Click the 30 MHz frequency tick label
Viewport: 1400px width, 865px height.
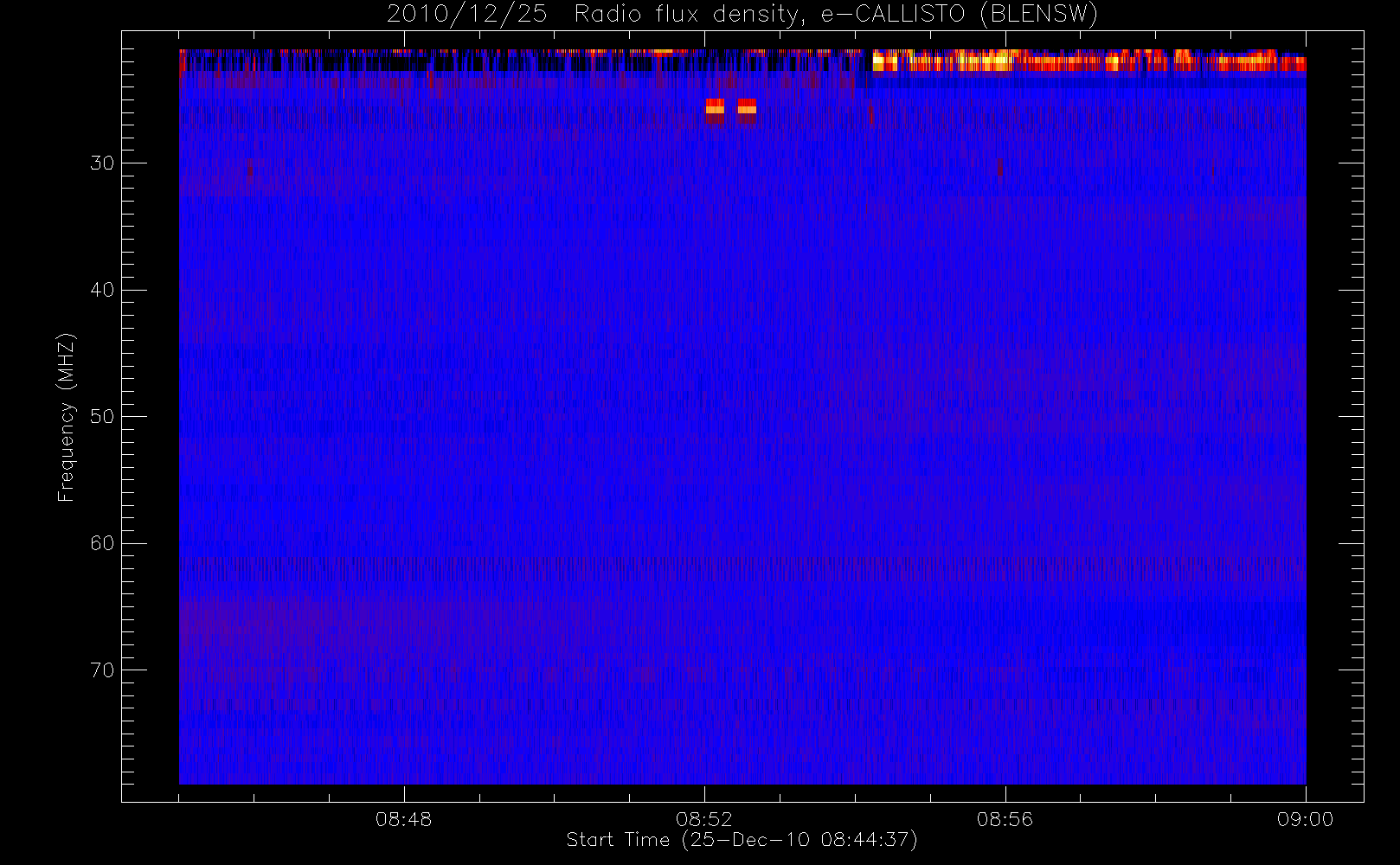click(102, 163)
